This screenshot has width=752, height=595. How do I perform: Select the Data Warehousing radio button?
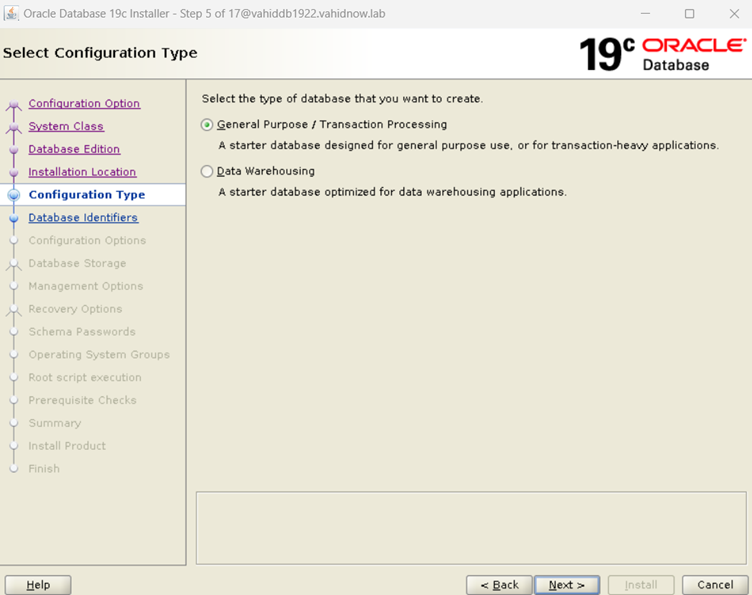point(207,171)
